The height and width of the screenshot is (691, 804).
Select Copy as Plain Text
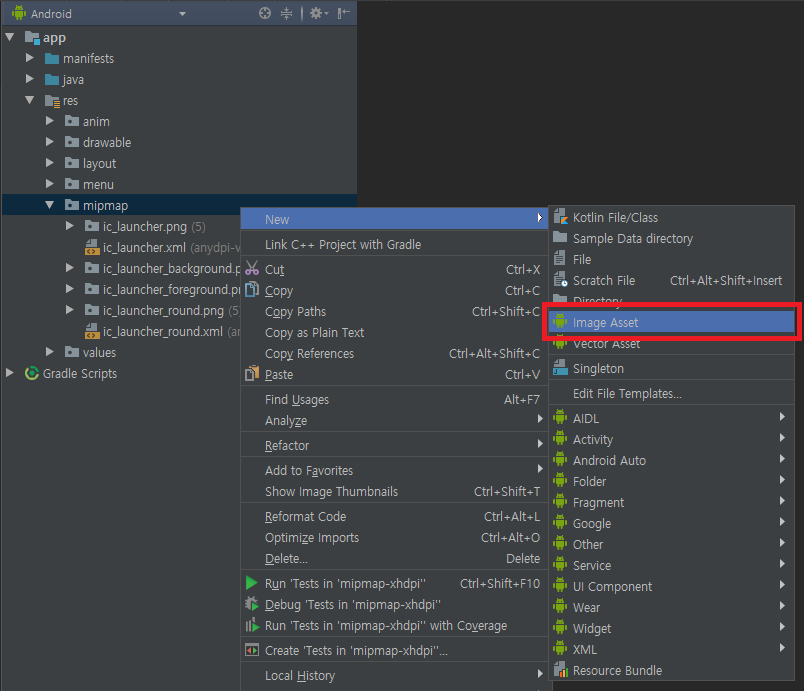pyautogui.click(x=394, y=333)
